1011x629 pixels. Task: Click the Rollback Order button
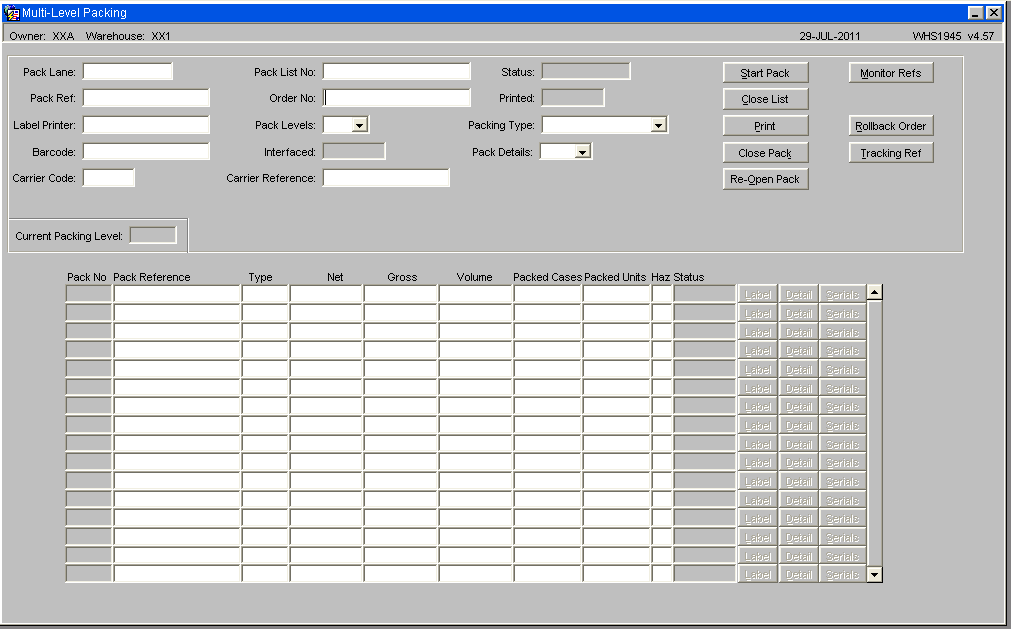coord(891,126)
